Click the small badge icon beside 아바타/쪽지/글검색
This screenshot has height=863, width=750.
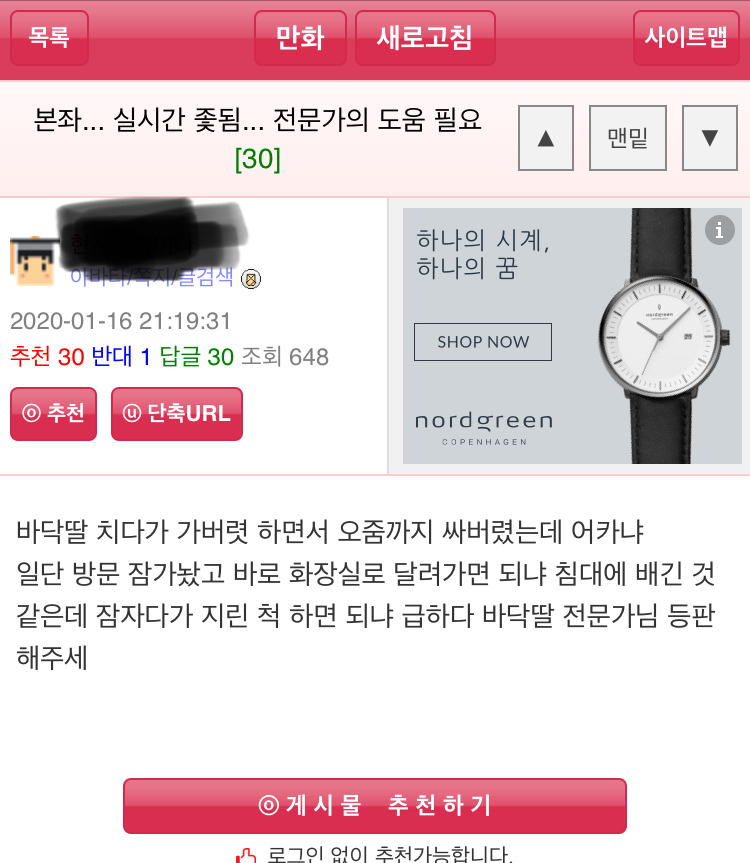251,280
